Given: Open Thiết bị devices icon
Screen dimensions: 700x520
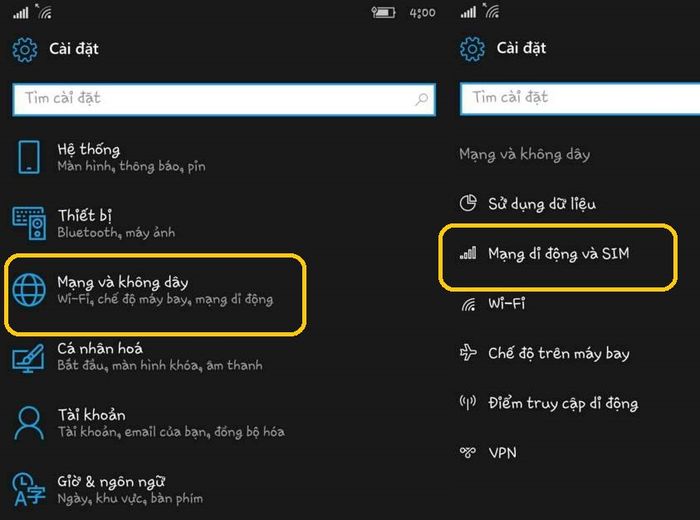Looking at the screenshot, I should point(29,223).
